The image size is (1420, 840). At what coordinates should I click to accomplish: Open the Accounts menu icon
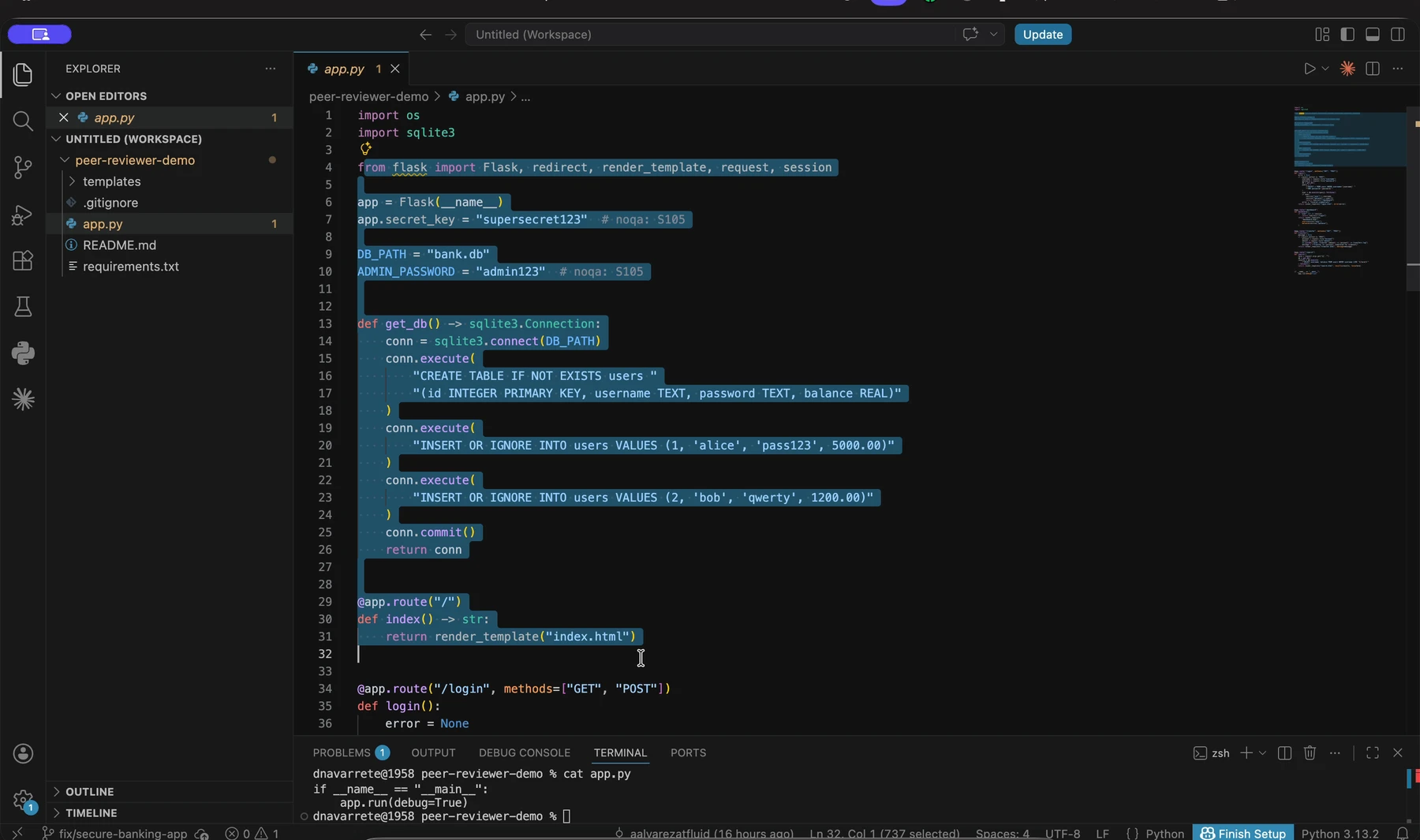[23, 754]
